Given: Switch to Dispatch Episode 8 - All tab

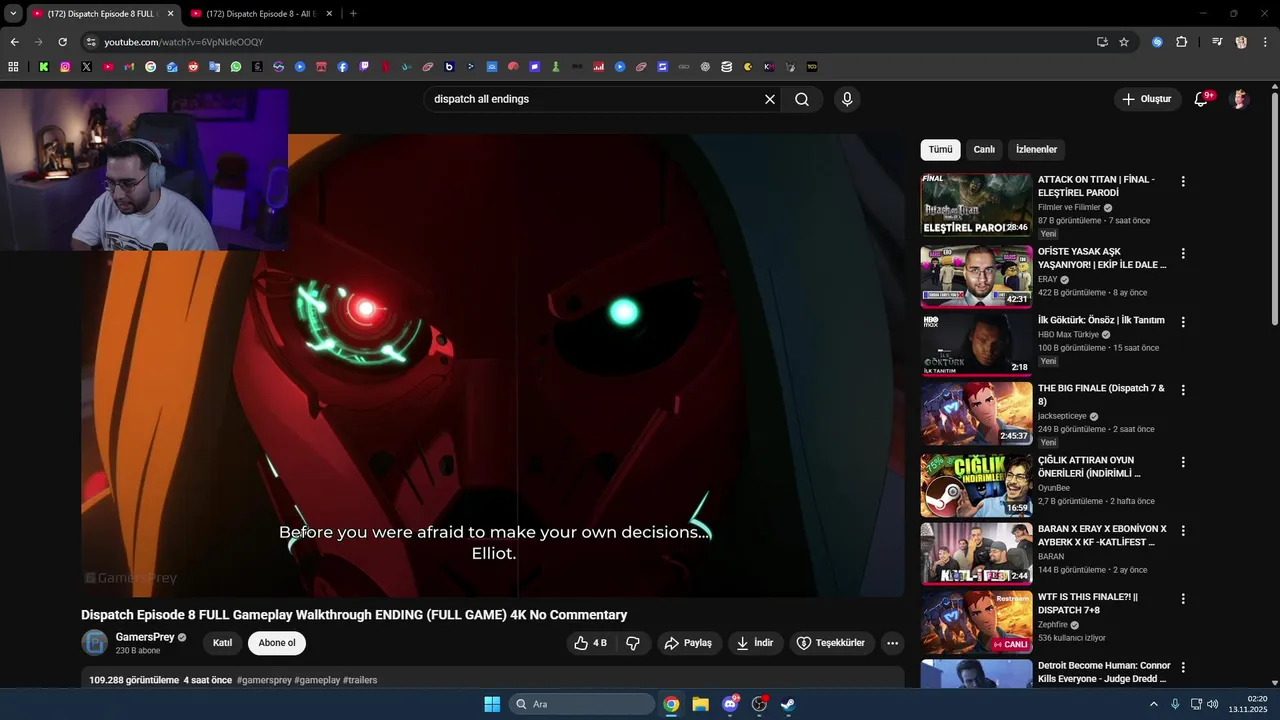Looking at the screenshot, I should (x=260, y=14).
